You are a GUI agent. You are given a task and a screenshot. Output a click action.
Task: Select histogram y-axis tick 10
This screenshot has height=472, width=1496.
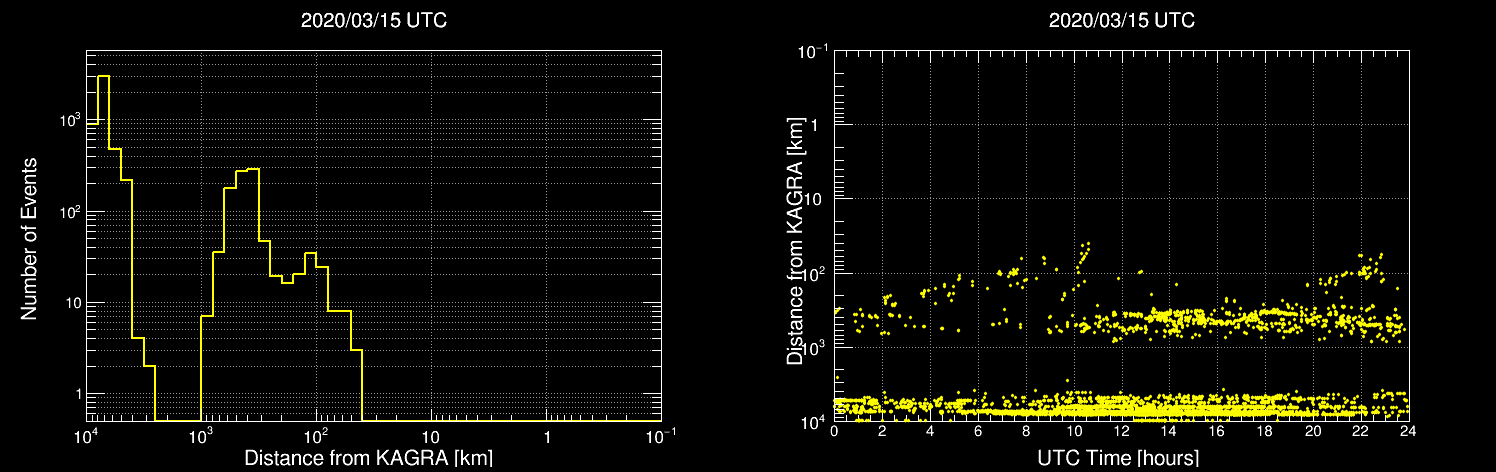coord(71,303)
